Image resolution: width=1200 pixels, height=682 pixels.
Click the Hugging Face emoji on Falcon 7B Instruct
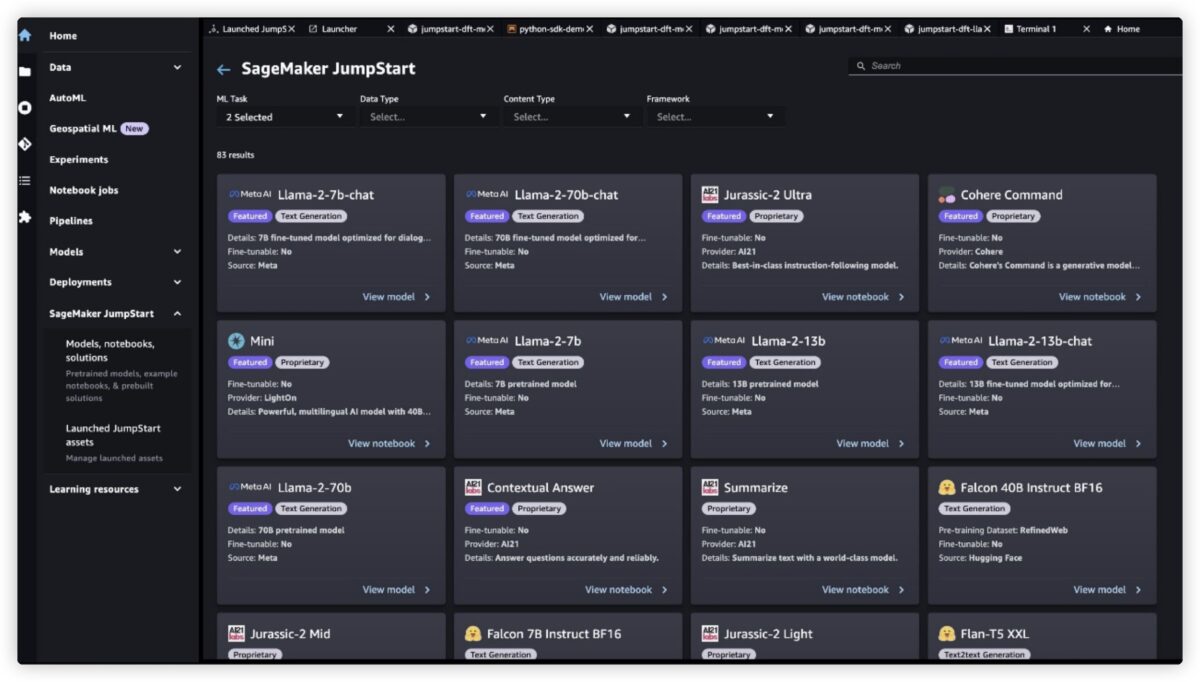point(473,634)
